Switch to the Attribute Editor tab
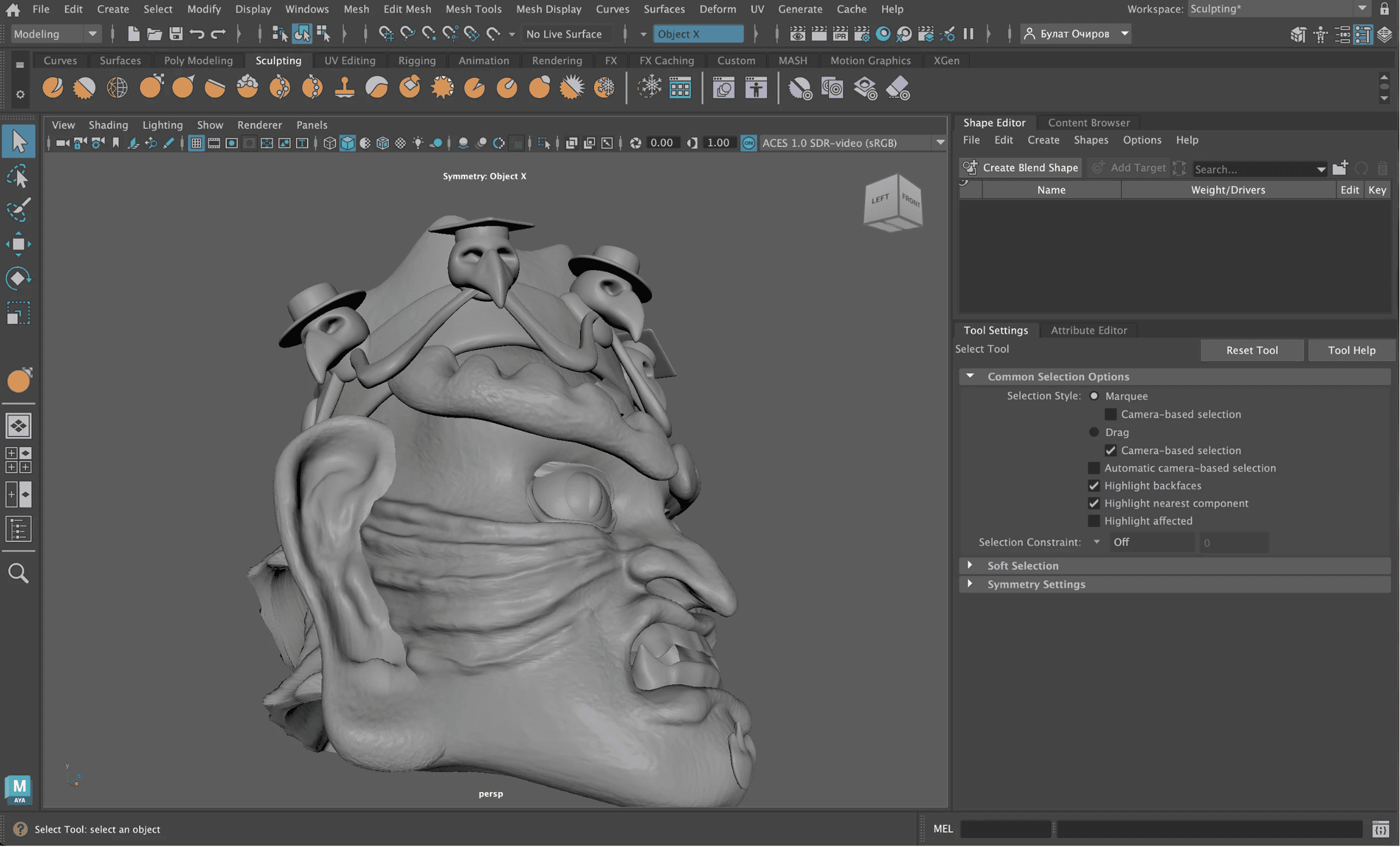Viewport: 1400px width, 847px height. click(x=1088, y=330)
